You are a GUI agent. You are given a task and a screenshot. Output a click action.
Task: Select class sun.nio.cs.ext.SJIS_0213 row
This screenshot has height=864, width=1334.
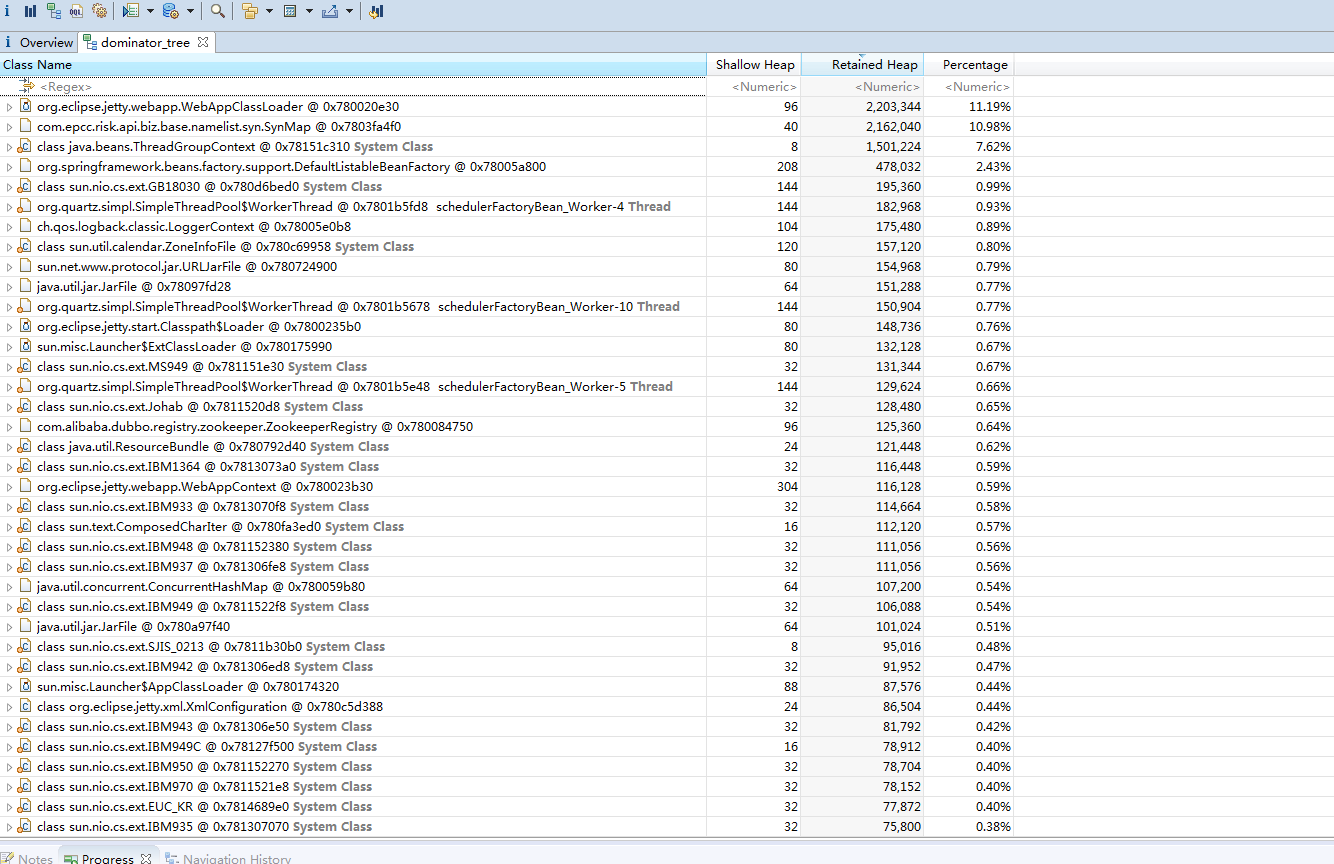click(507, 647)
